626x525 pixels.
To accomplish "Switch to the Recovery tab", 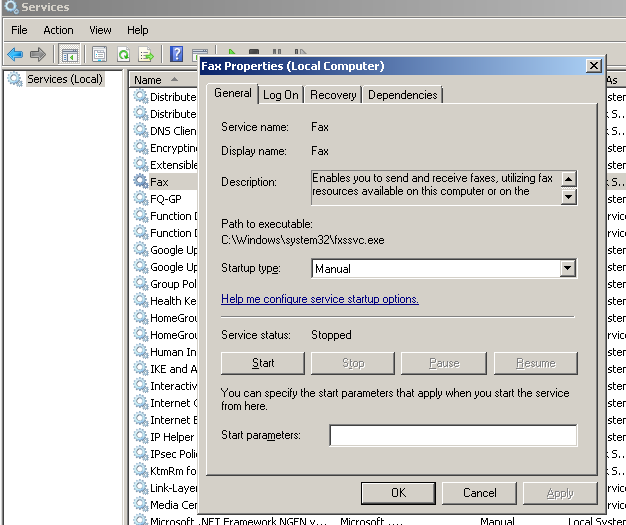I will click(x=333, y=95).
